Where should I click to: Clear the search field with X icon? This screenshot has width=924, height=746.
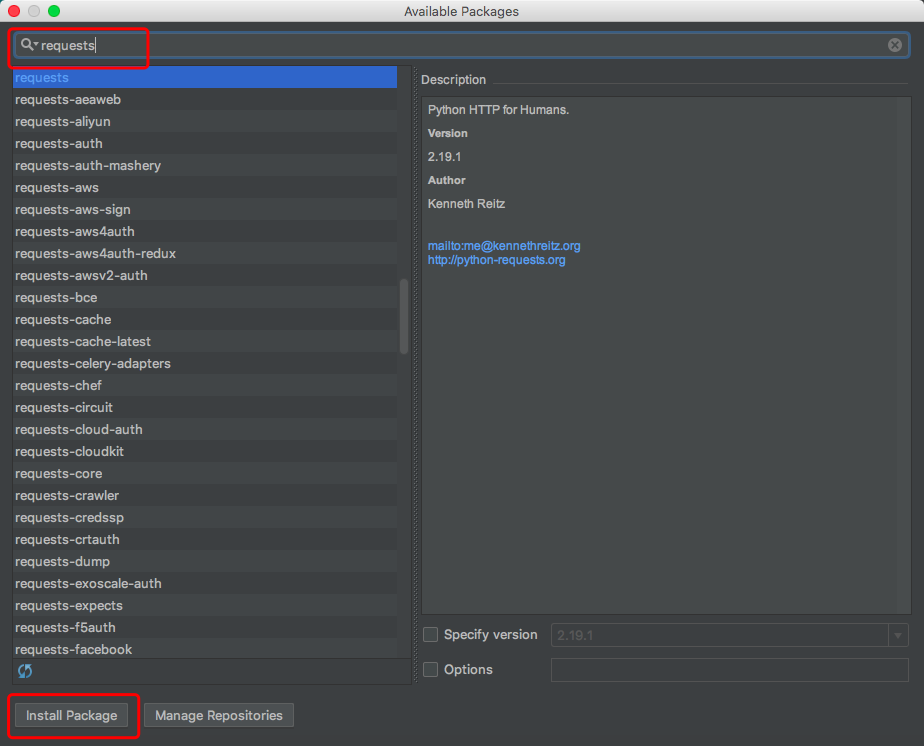pyautogui.click(x=895, y=45)
